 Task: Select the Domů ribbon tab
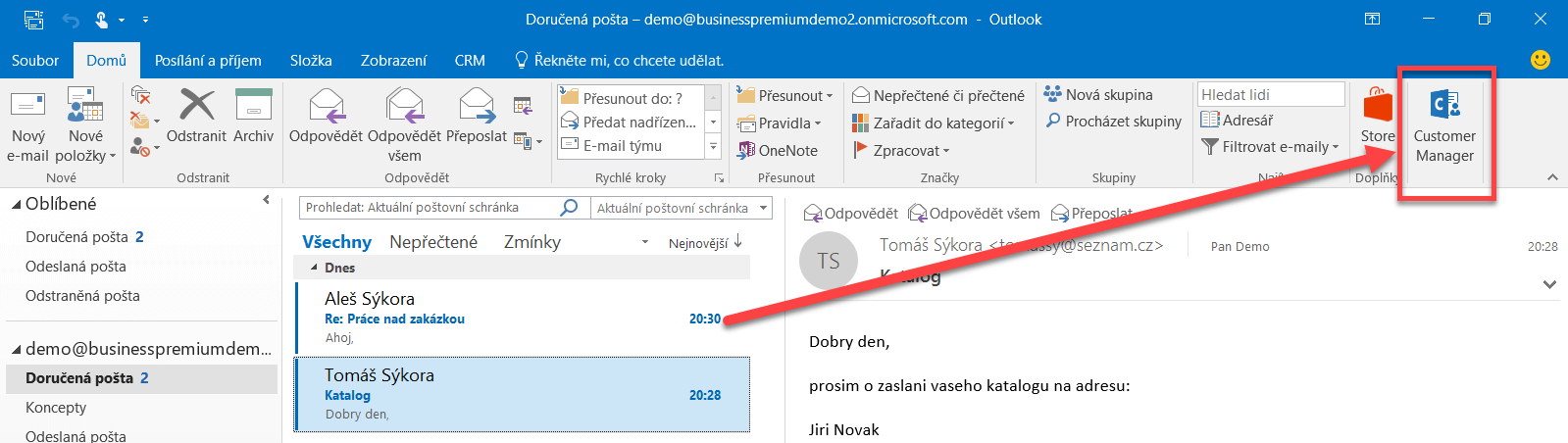(106, 60)
